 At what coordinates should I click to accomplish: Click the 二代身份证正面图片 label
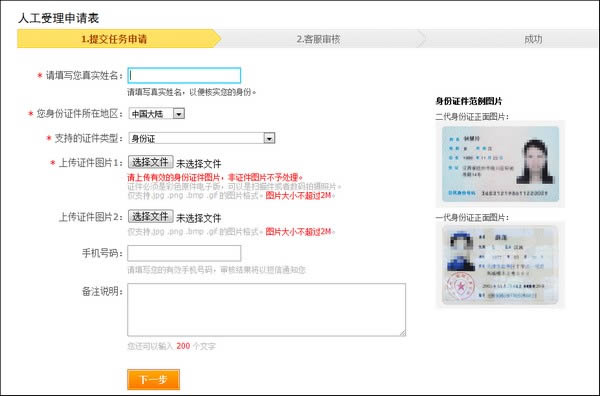pos(472,116)
